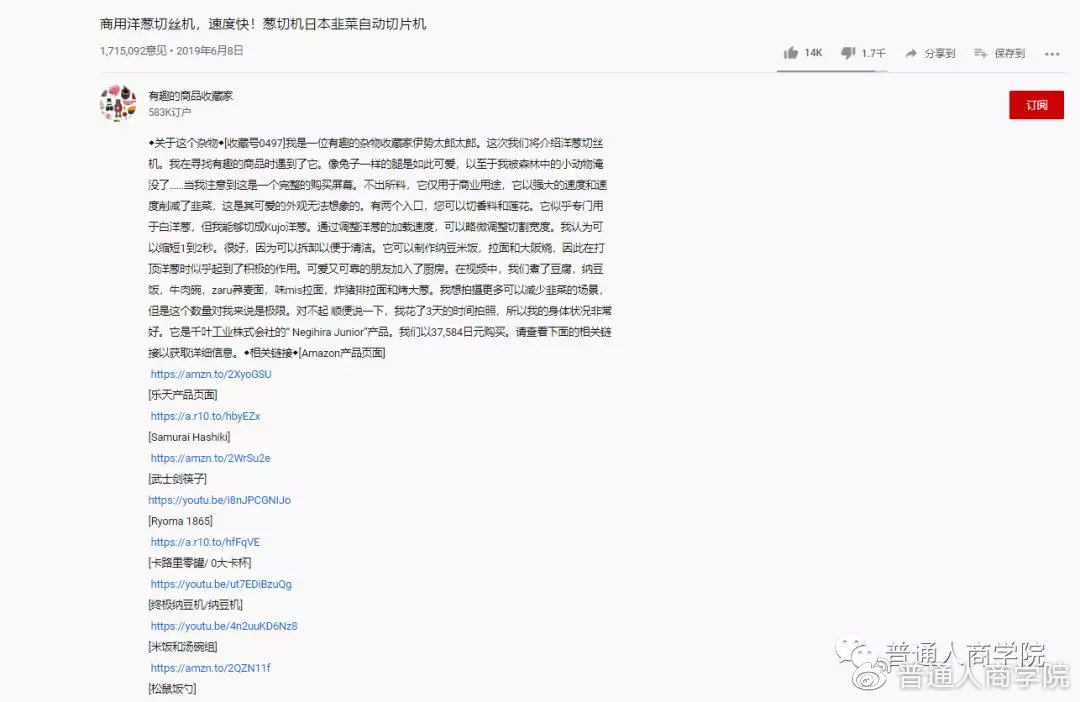This screenshot has width=1080, height=702.
Task: Expand the more actions with ... icon
Action: click(1052, 55)
